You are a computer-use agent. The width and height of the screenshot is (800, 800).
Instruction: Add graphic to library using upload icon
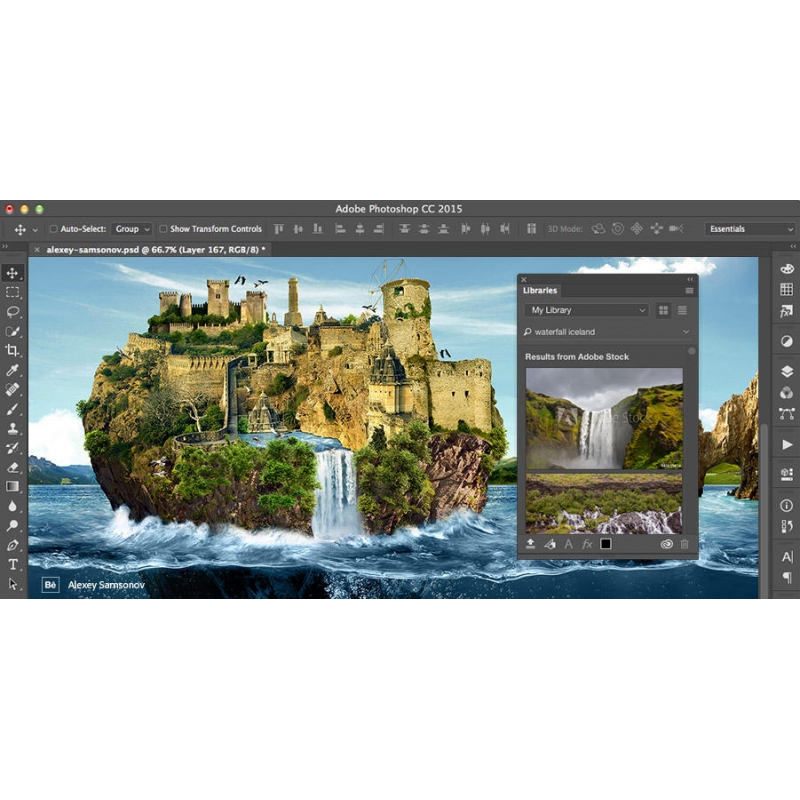click(x=531, y=544)
